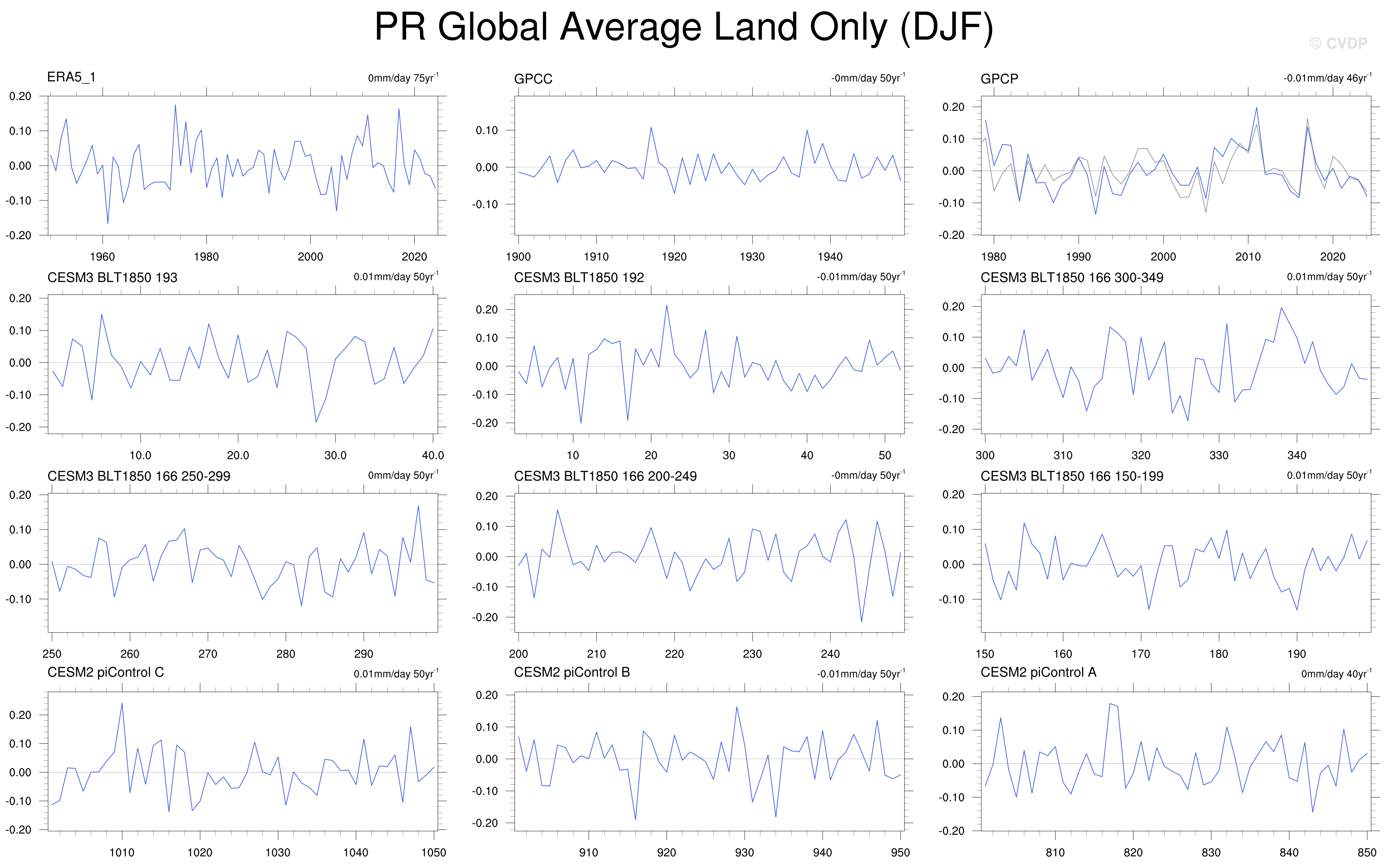Viewport: 1386px width, 868px height.
Task: Click the CVDP copyright watermark
Action: [1338, 43]
